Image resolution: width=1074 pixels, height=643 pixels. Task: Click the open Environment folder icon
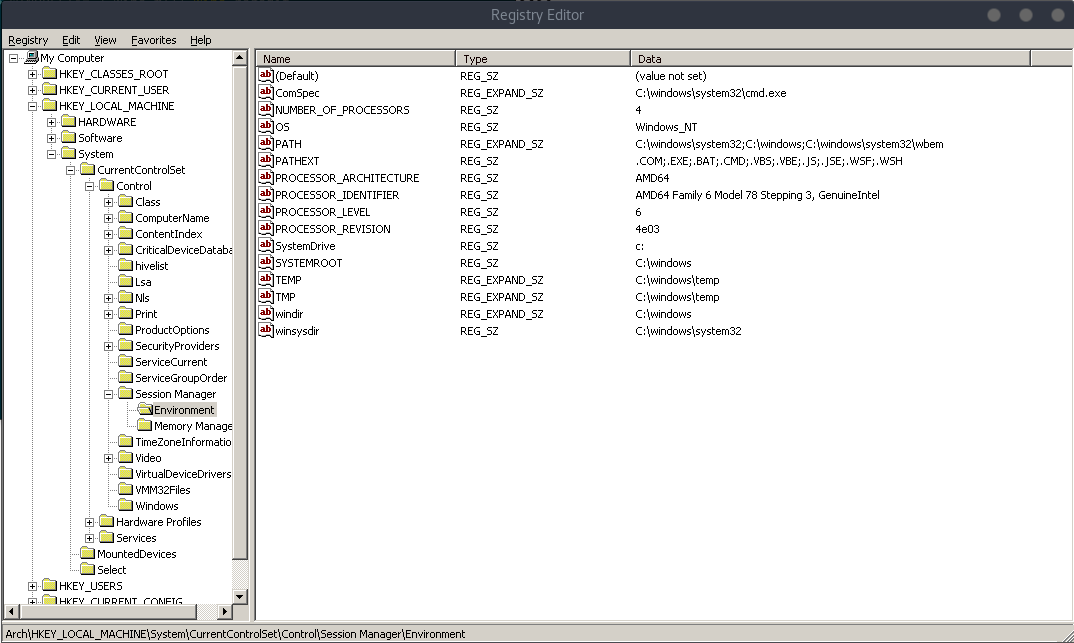[x=145, y=409]
